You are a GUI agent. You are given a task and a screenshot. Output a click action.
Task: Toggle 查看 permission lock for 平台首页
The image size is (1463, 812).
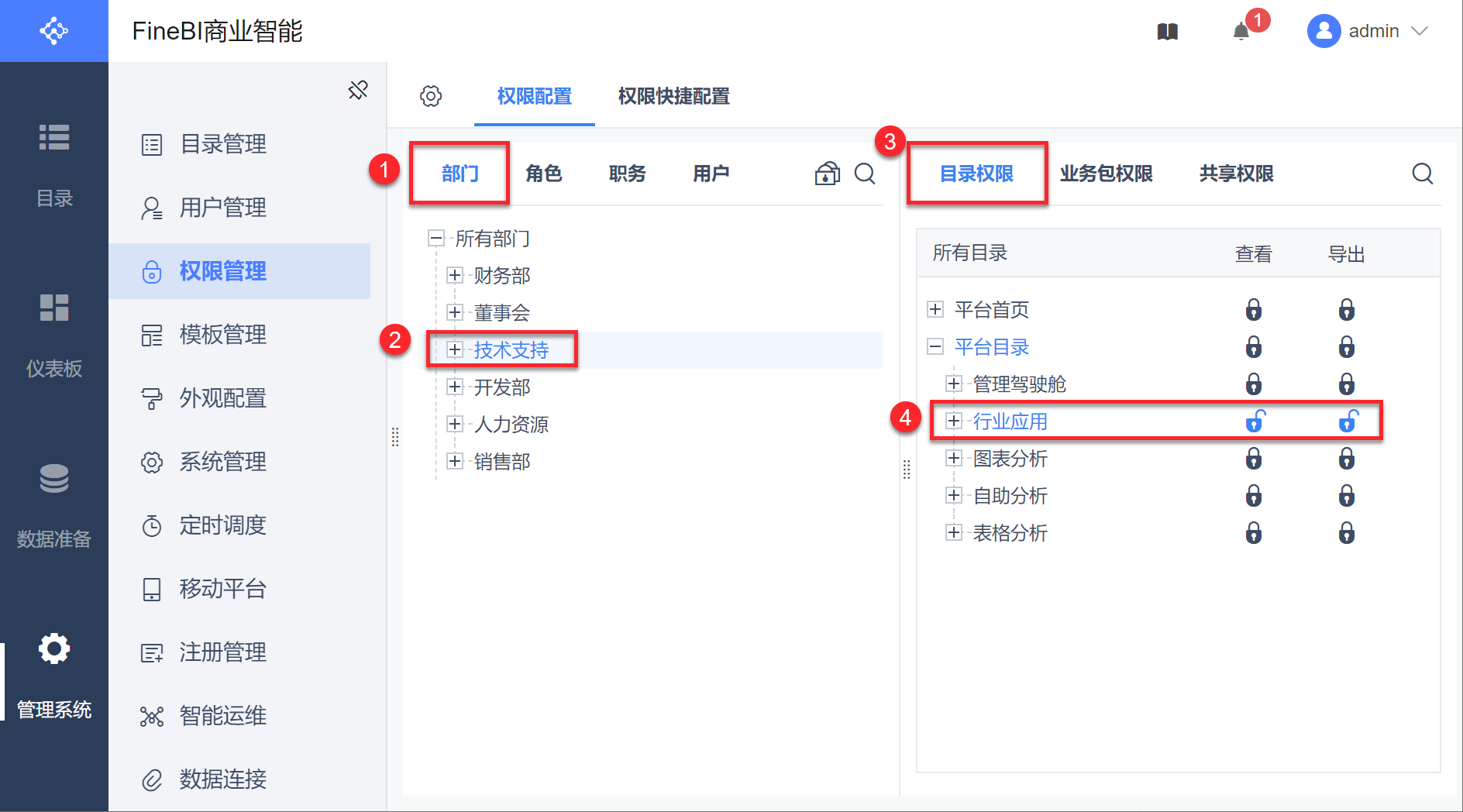click(x=1254, y=310)
